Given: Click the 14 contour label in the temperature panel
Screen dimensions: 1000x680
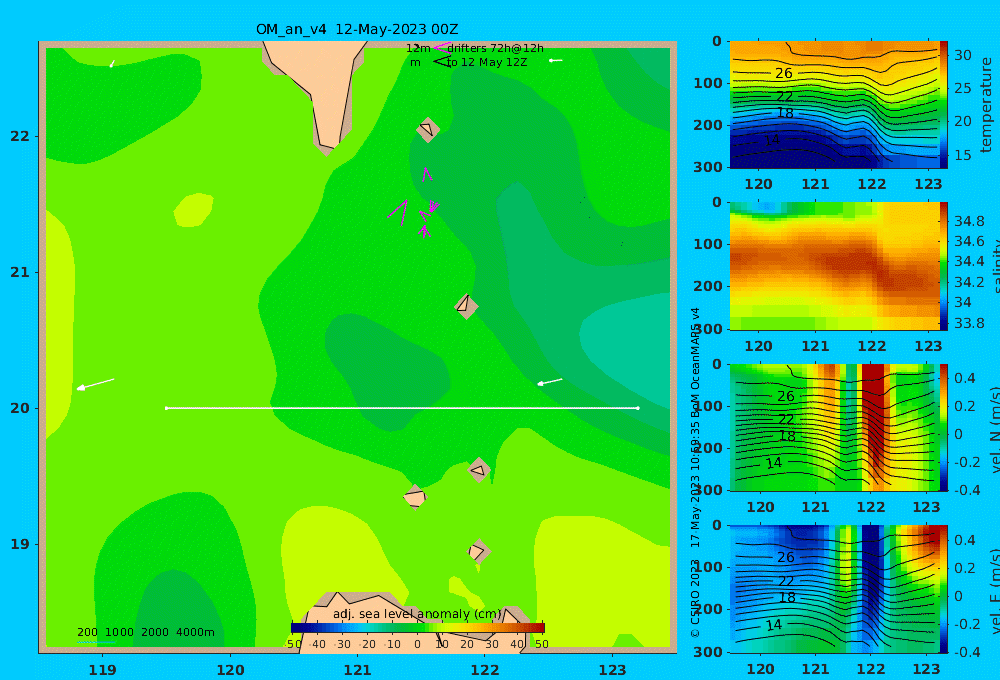Looking at the screenshot, I should 772,140.
